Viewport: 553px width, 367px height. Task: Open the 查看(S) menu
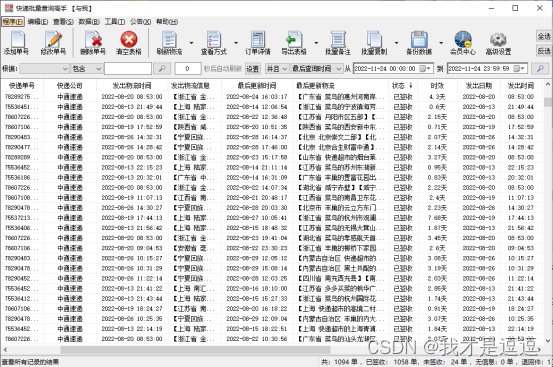click(63, 22)
